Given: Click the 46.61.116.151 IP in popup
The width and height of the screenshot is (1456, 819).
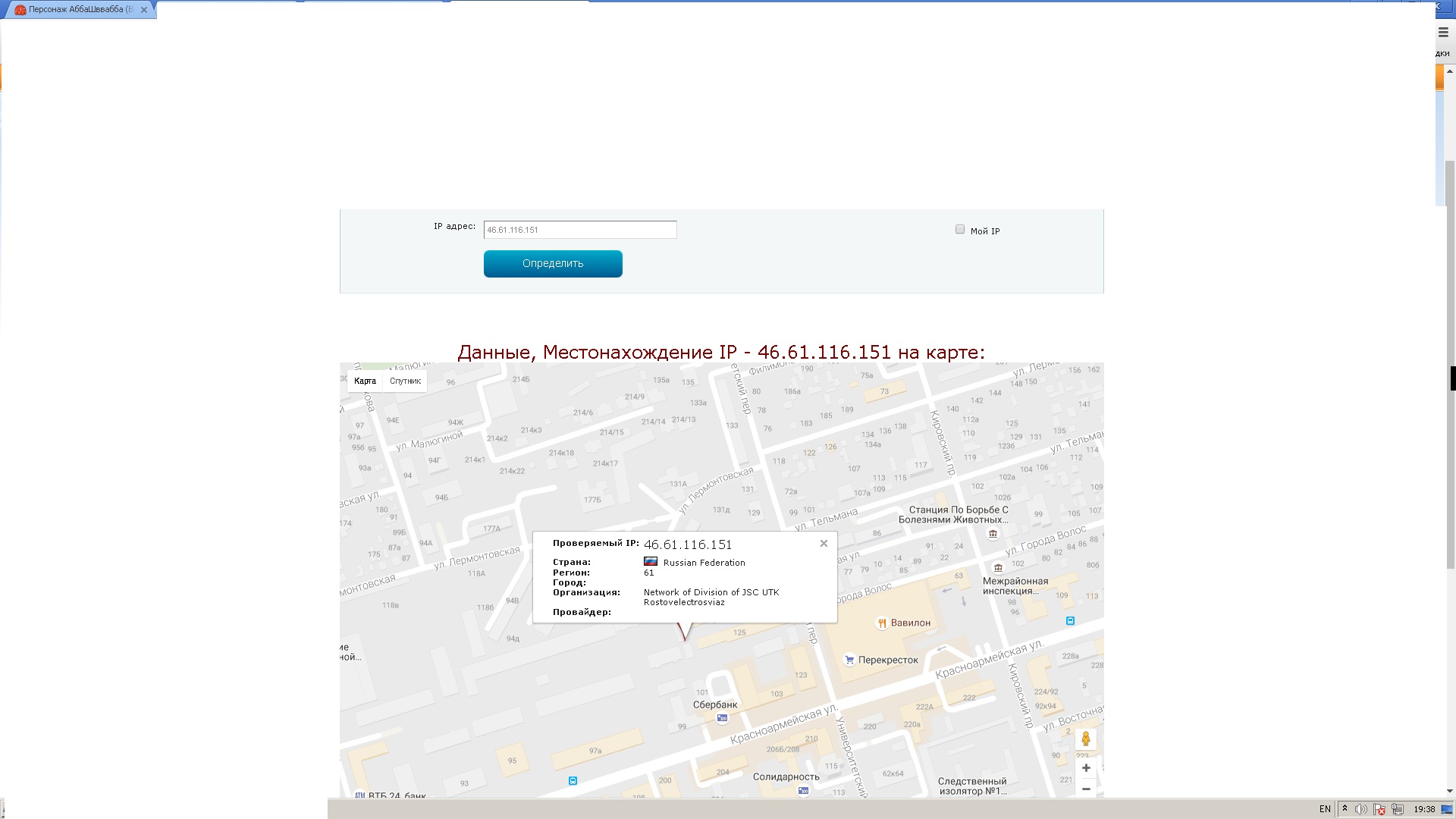Looking at the screenshot, I should [x=688, y=544].
